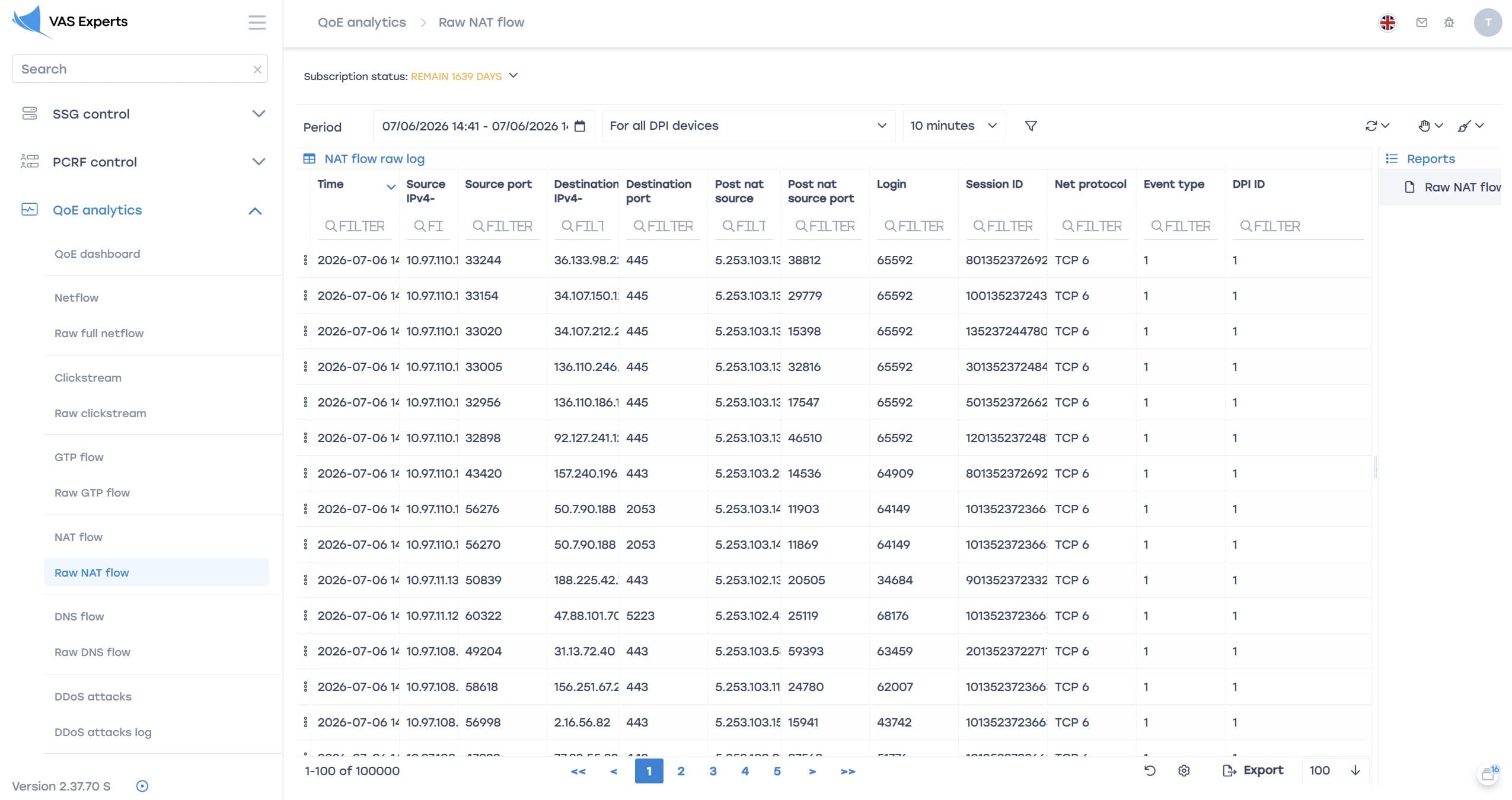Open row menu for source port 56998
Screen dimensions: 1512x800
pos(305,722)
